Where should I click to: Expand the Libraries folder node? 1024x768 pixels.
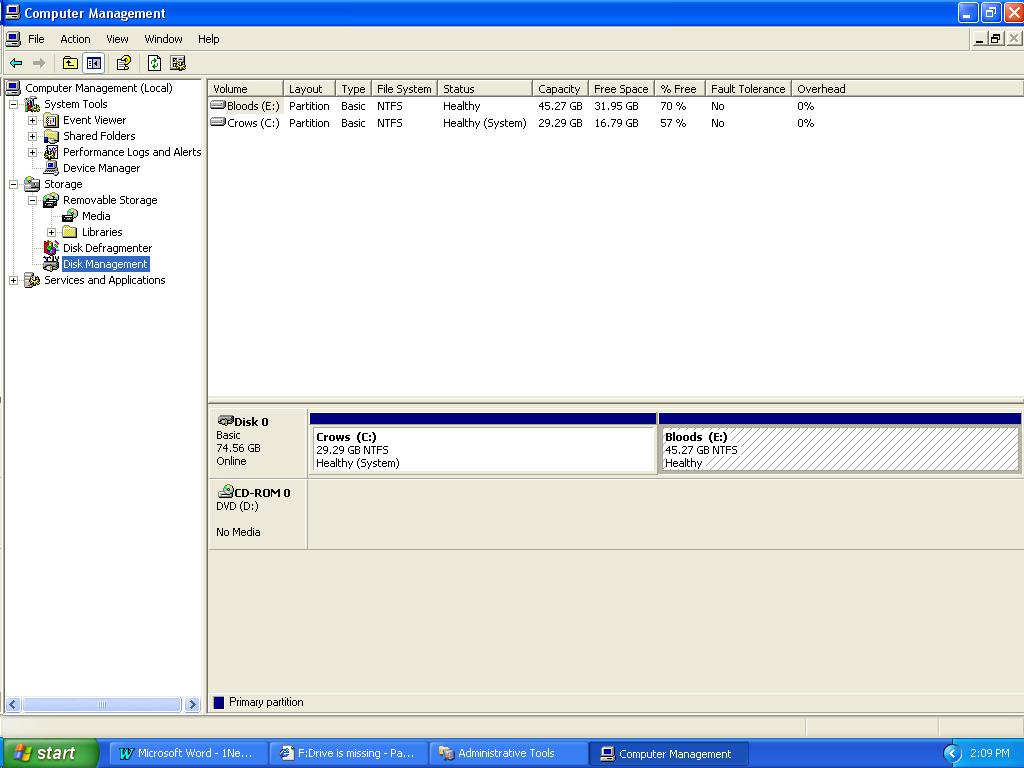point(51,232)
